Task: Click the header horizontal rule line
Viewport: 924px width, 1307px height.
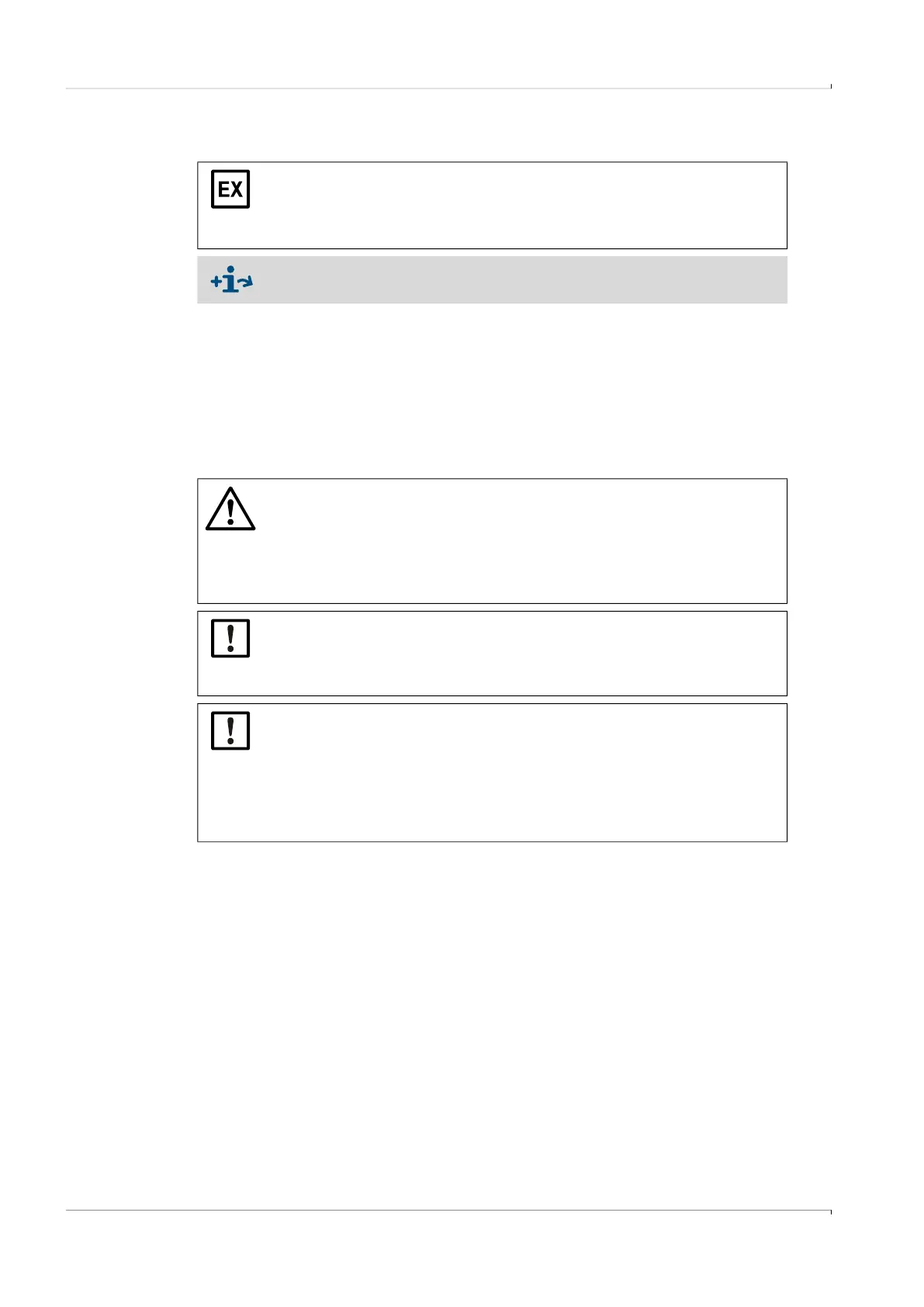Action: (x=448, y=88)
